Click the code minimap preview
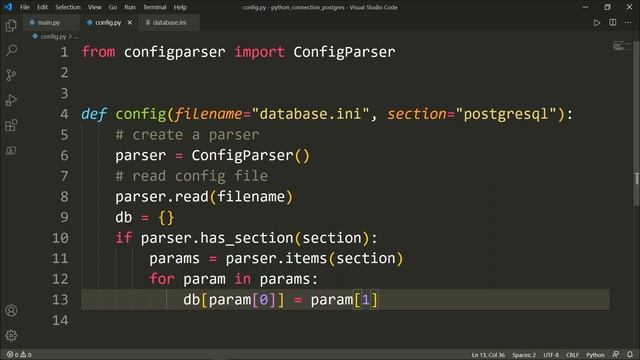 coord(622,46)
